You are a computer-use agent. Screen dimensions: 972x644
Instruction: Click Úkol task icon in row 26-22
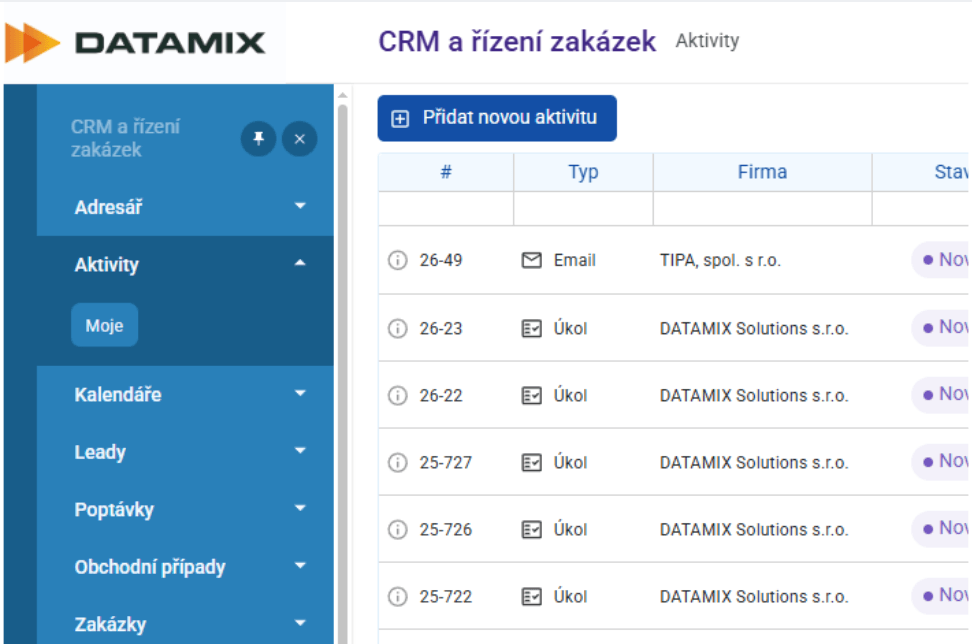532,395
